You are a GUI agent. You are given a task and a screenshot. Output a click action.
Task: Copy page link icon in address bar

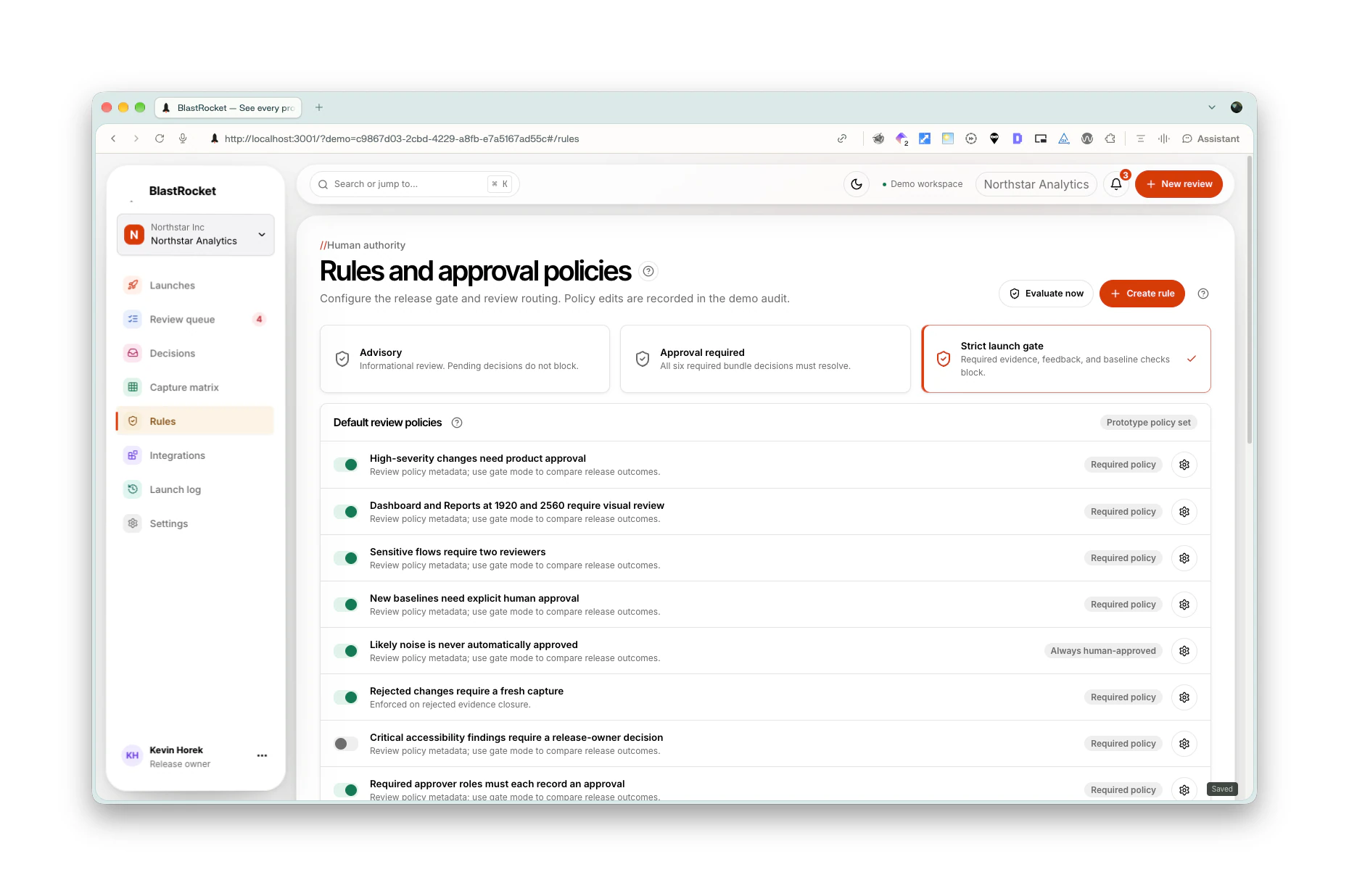pos(842,138)
